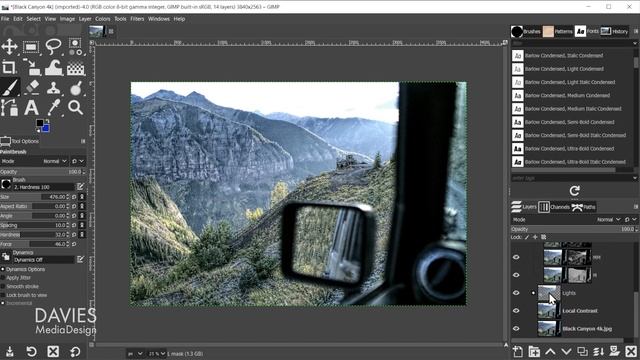Select the Eraser tool
This screenshot has height=360, width=640.
(31, 87)
